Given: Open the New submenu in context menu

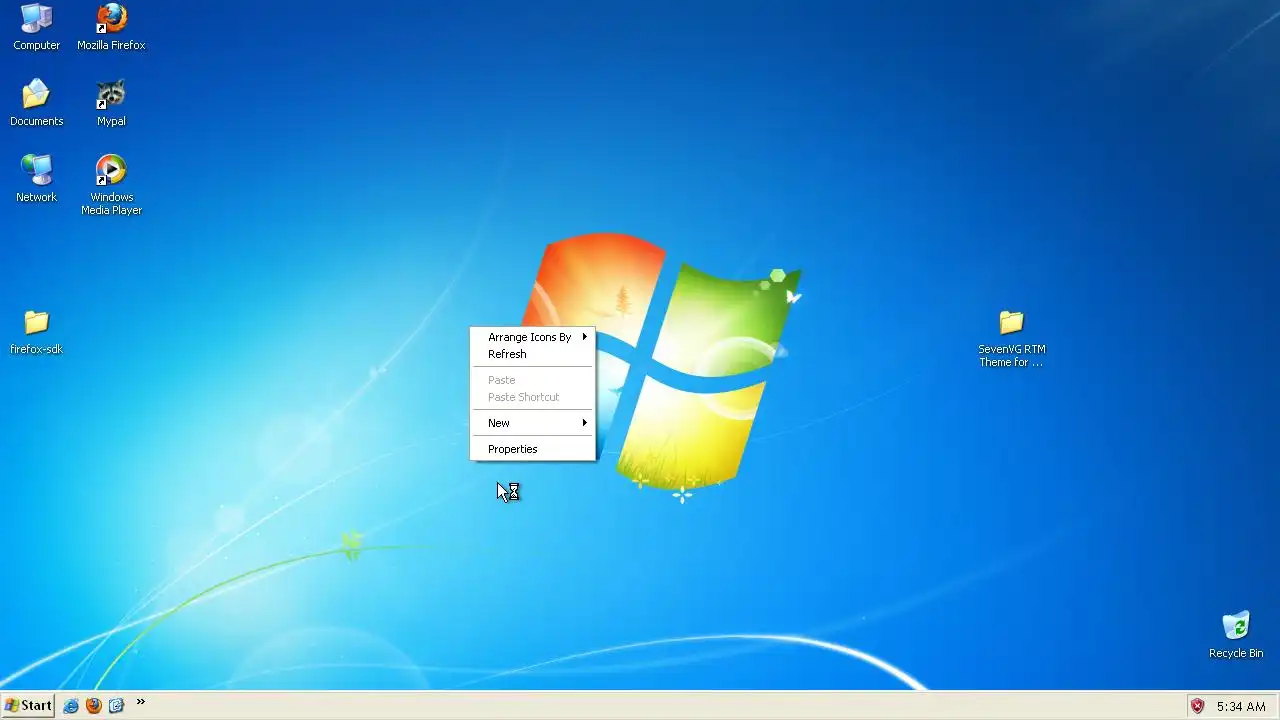Looking at the screenshot, I should (x=533, y=423).
